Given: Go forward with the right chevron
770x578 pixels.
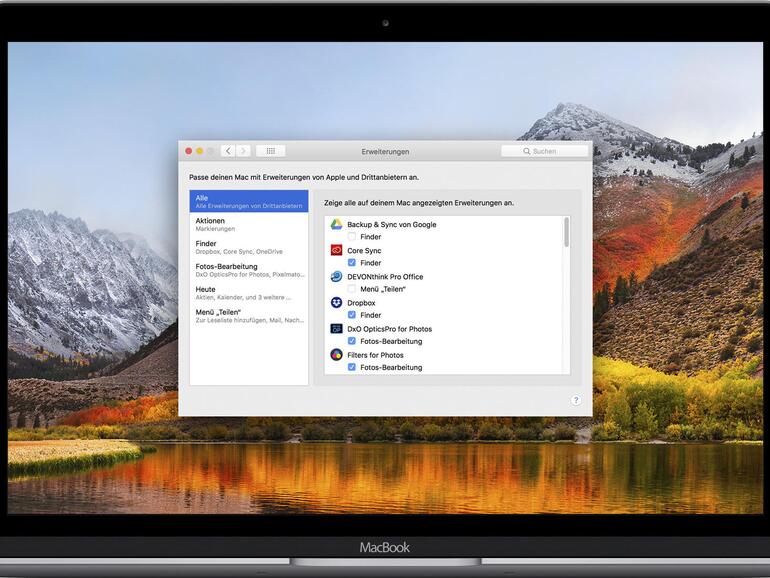Looking at the screenshot, I should [x=243, y=151].
